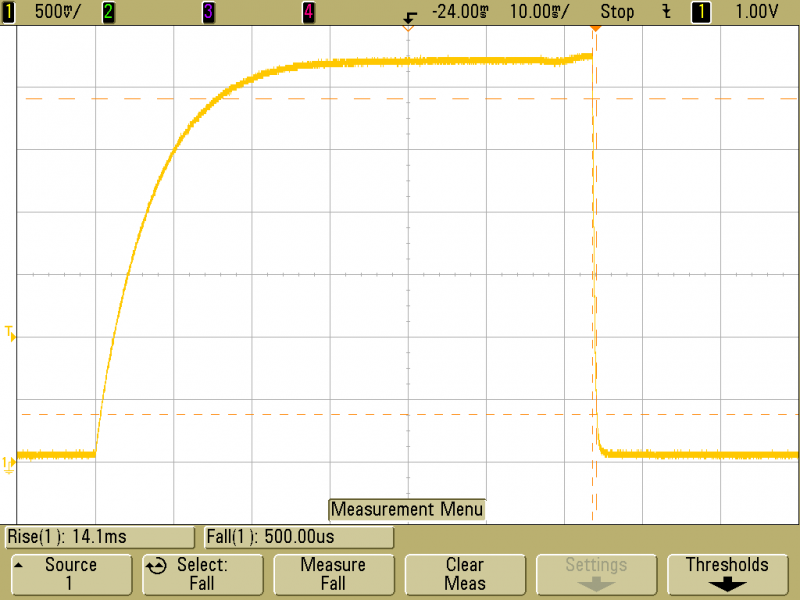This screenshot has height=600, width=800.
Task: Click the purple channel 3 indicator
Action: coord(208,12)
